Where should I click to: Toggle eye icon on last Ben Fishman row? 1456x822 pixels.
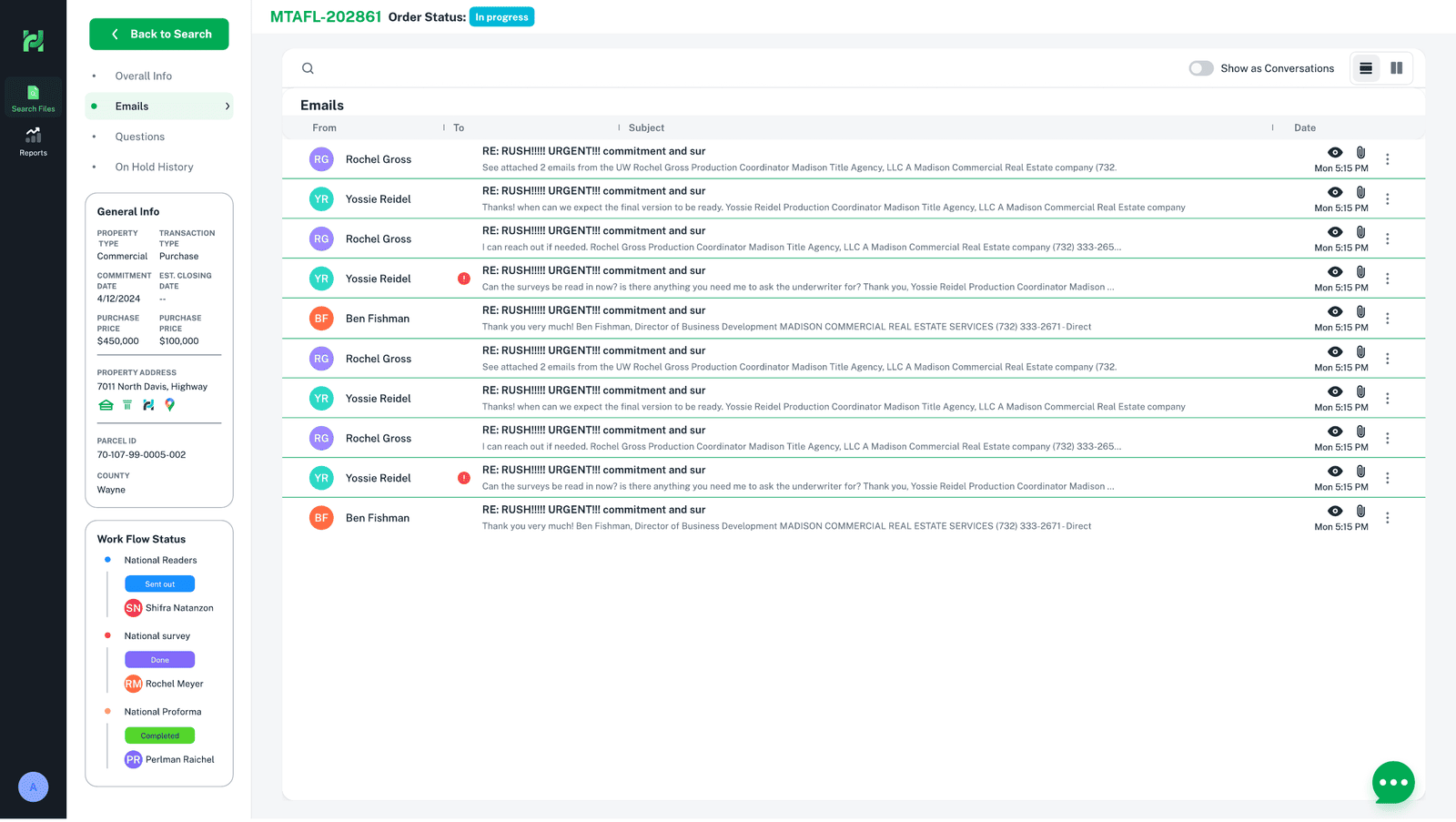coord(1335,512)
